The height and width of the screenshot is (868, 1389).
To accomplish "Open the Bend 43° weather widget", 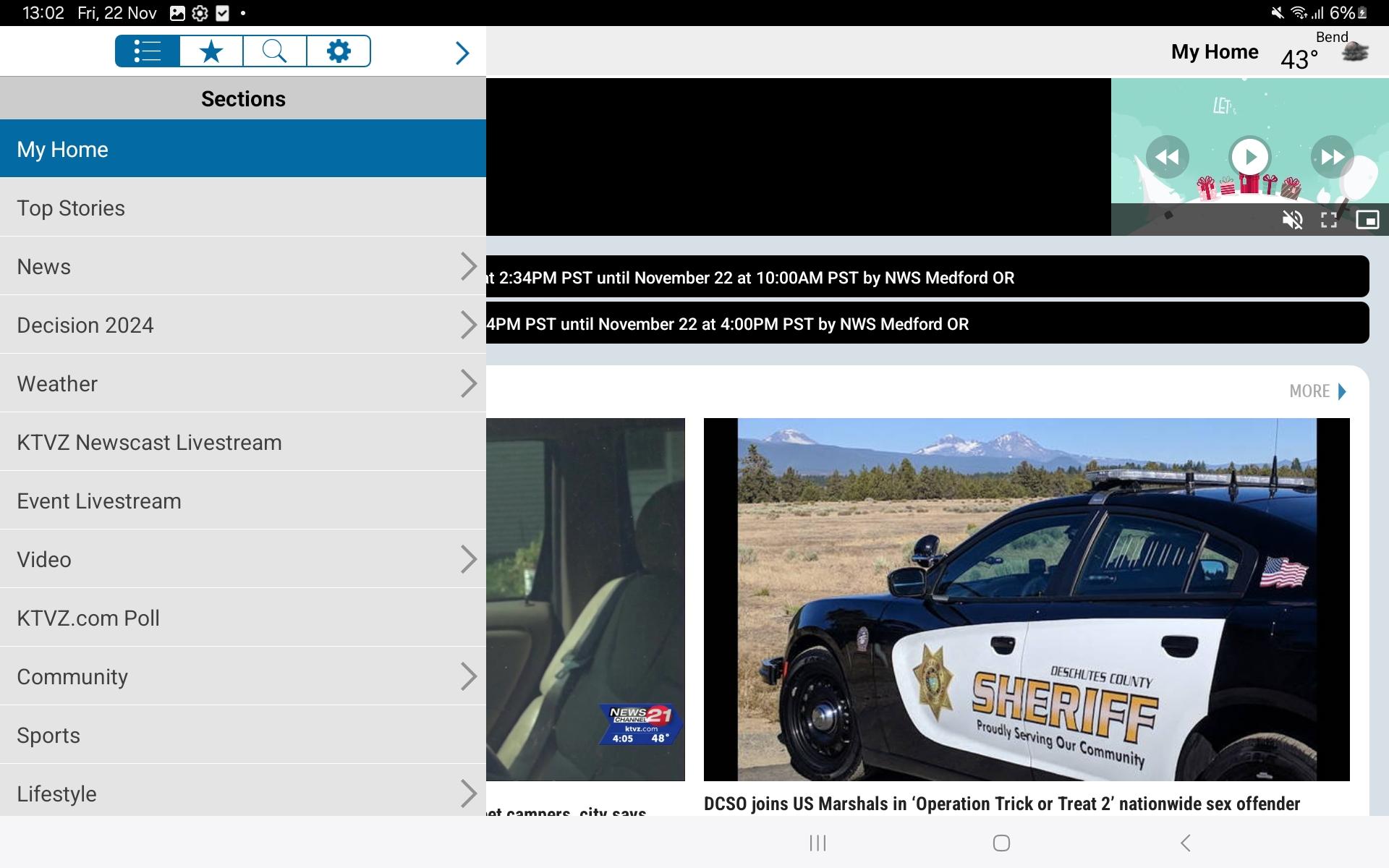I will tap(1324, 51).
